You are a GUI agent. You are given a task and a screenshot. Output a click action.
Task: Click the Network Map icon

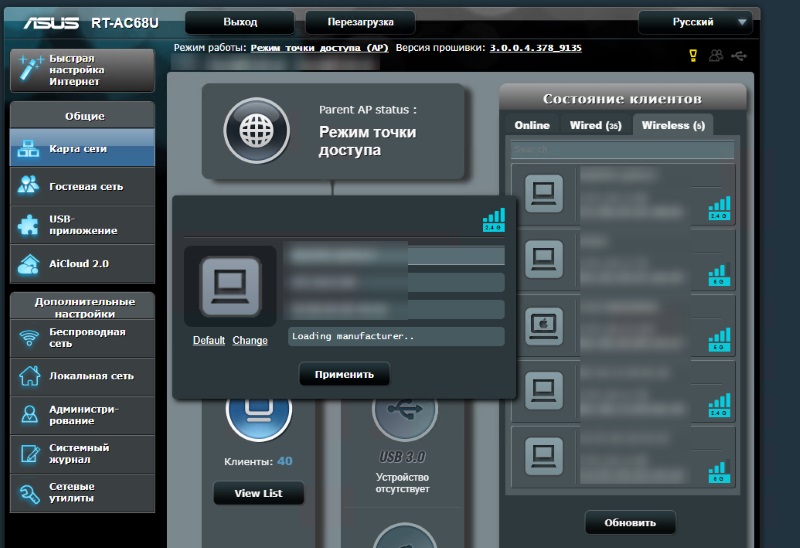tap(28, 148)
